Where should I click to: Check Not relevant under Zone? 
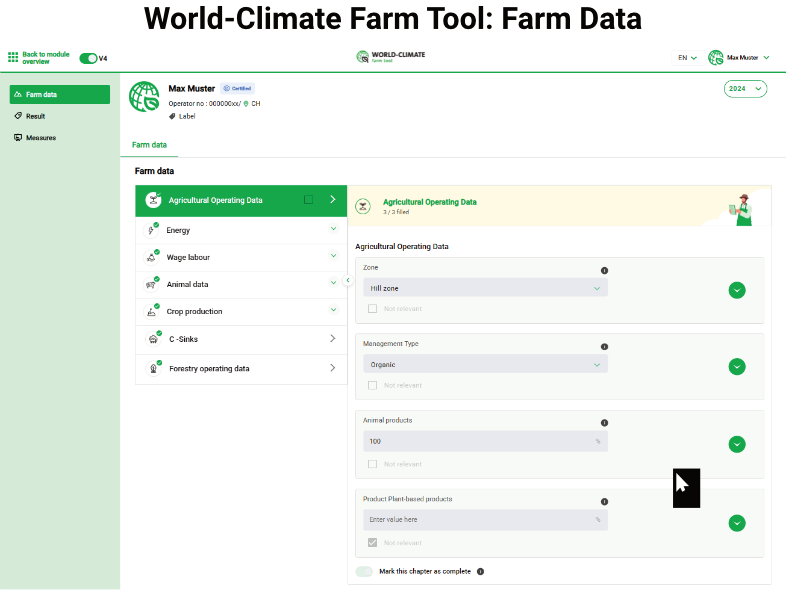pyautogui.click(x=372, y=309)
